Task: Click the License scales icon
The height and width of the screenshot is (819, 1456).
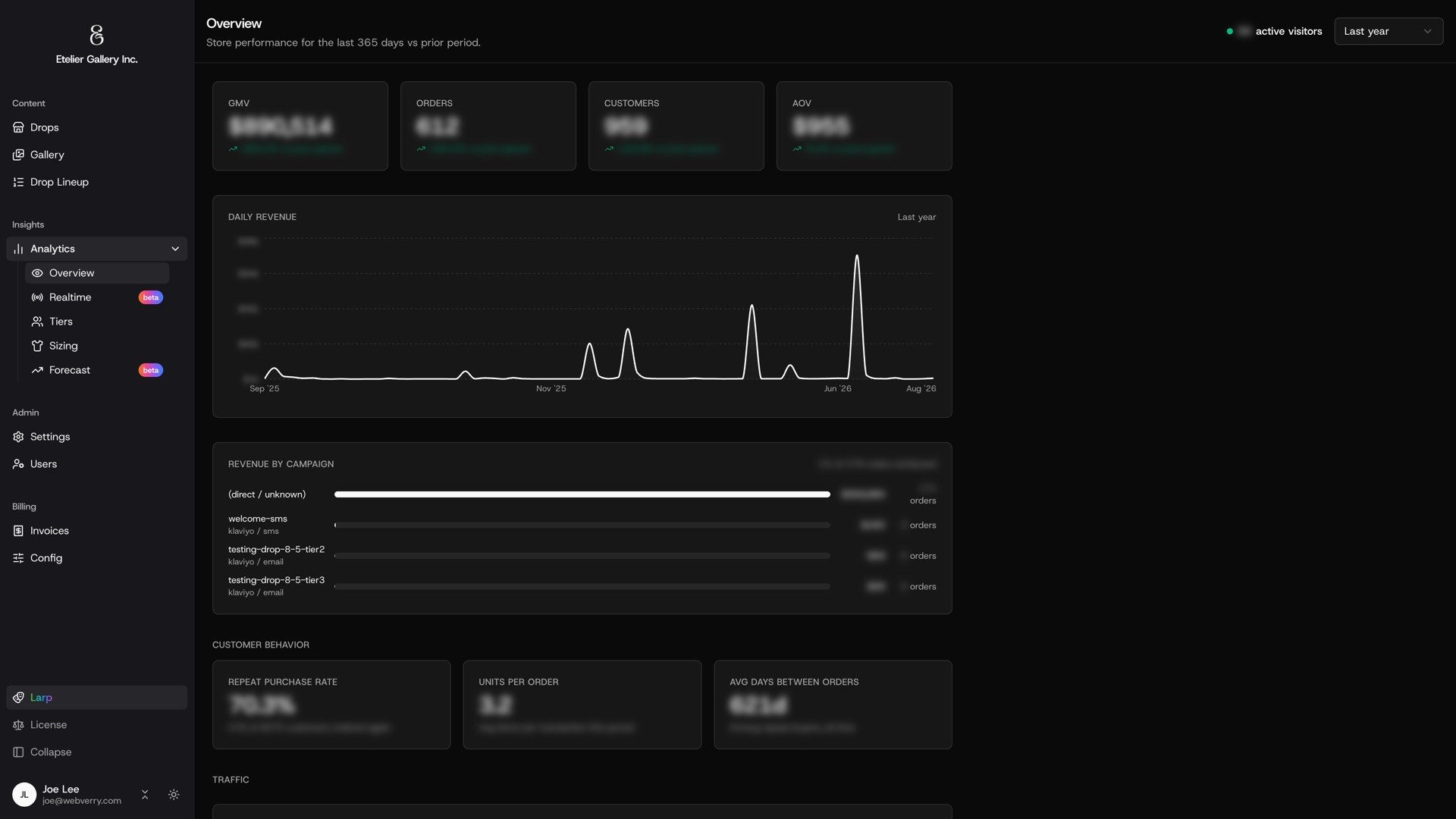Action: 18,725
